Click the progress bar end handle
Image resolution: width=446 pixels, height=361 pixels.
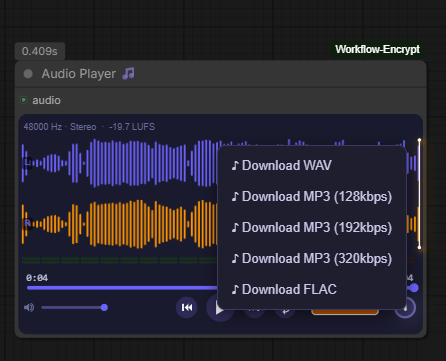coord(414,288)
